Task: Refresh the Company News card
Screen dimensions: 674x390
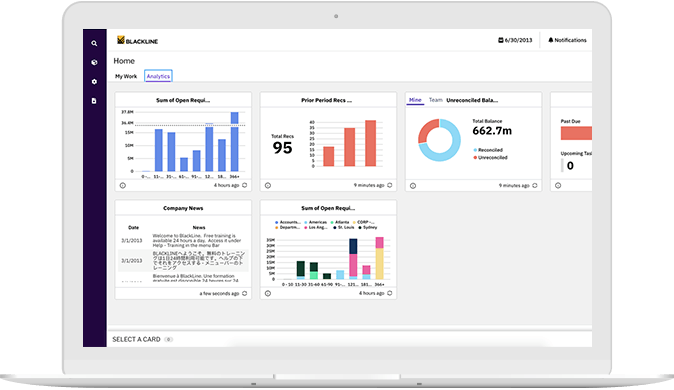Action: click(245, 293)
